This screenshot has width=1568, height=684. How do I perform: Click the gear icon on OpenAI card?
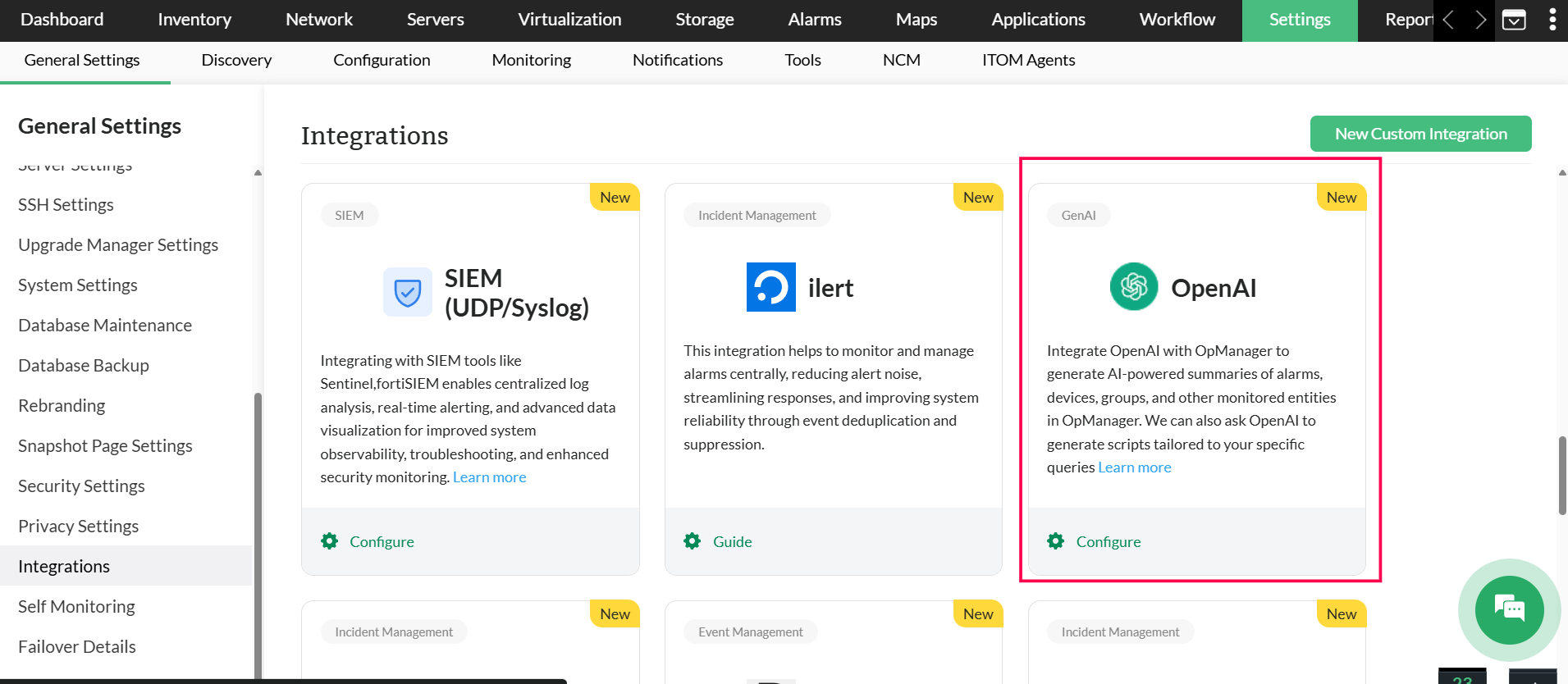[1055, 541]
